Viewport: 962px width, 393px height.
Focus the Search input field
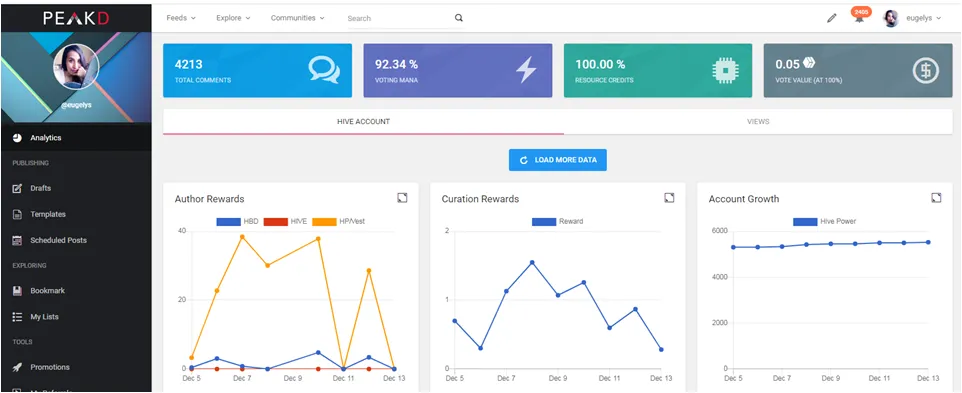pyautogui.click(x=399, y=18)
